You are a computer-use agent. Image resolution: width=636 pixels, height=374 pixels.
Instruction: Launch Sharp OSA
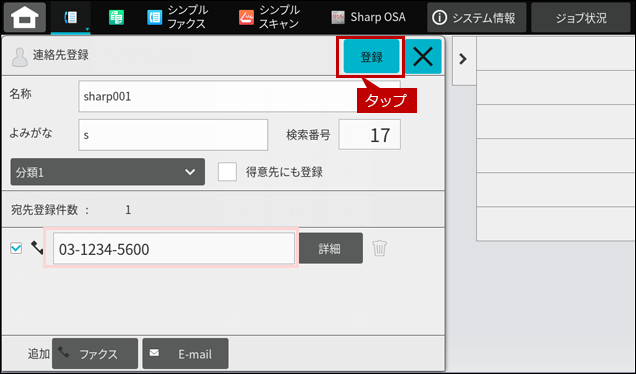pos(368,17)
